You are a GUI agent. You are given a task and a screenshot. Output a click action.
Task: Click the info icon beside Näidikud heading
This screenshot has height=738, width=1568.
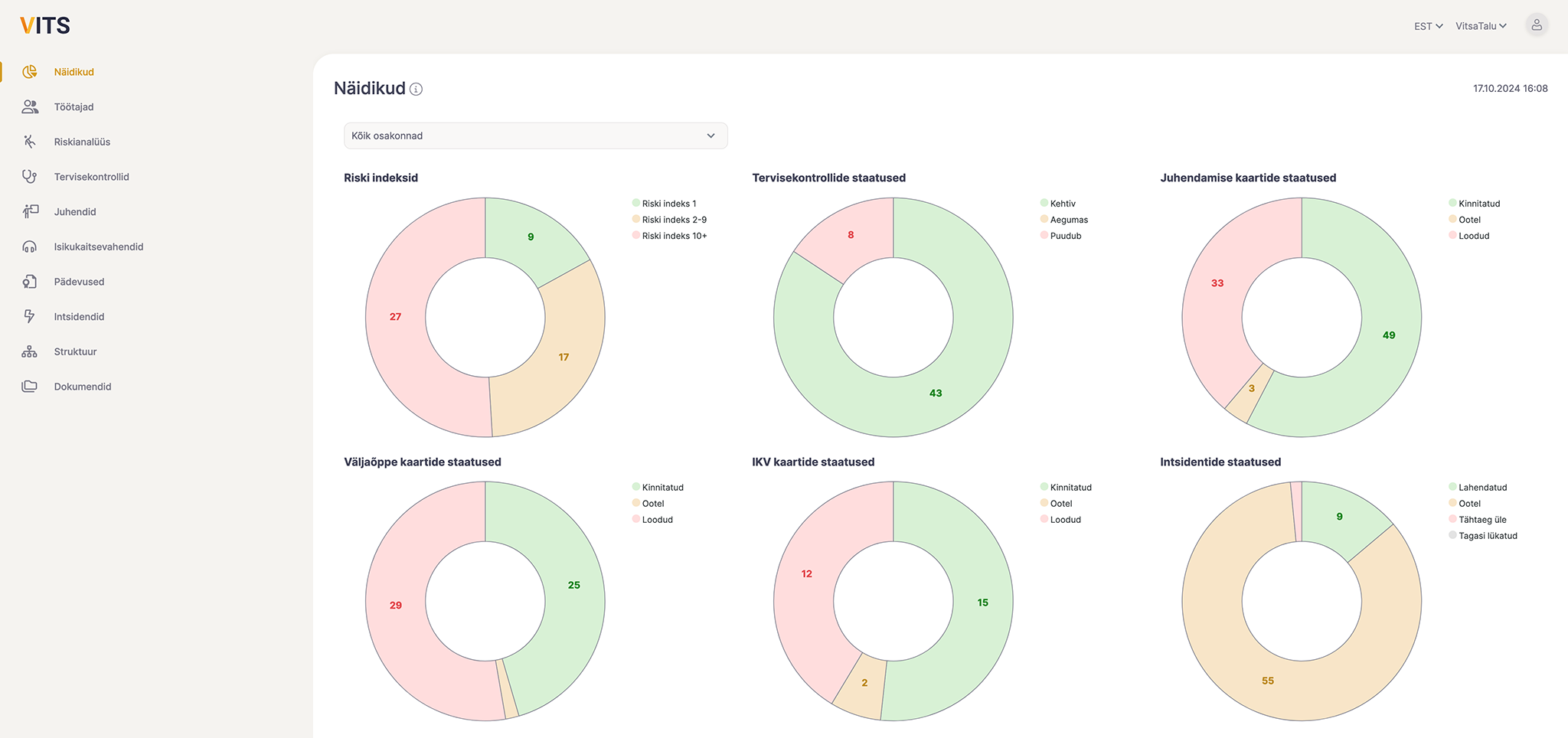pos(416,90)
